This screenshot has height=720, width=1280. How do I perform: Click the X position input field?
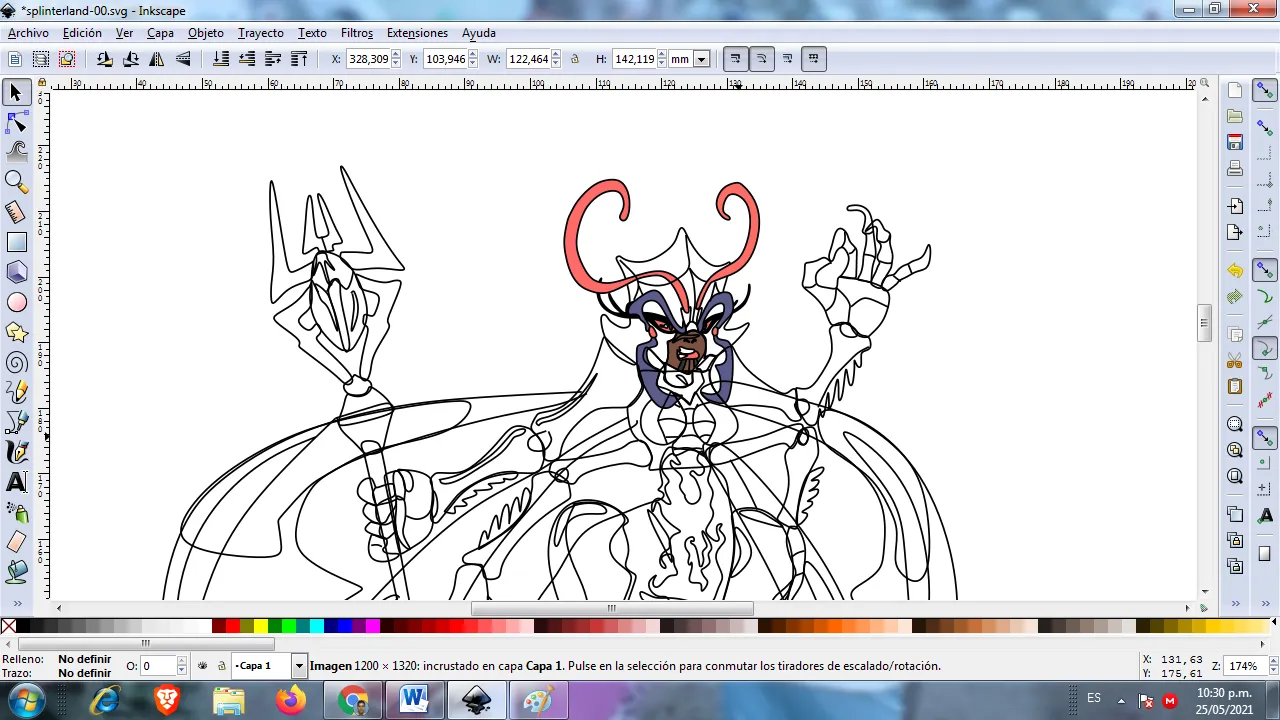tap(367, 59)
